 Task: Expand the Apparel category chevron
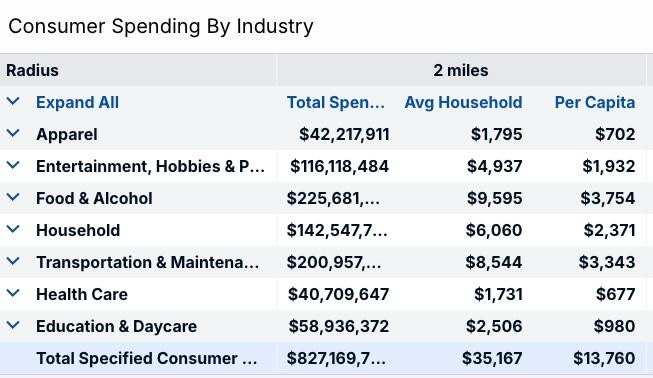[x=13, y=133]
